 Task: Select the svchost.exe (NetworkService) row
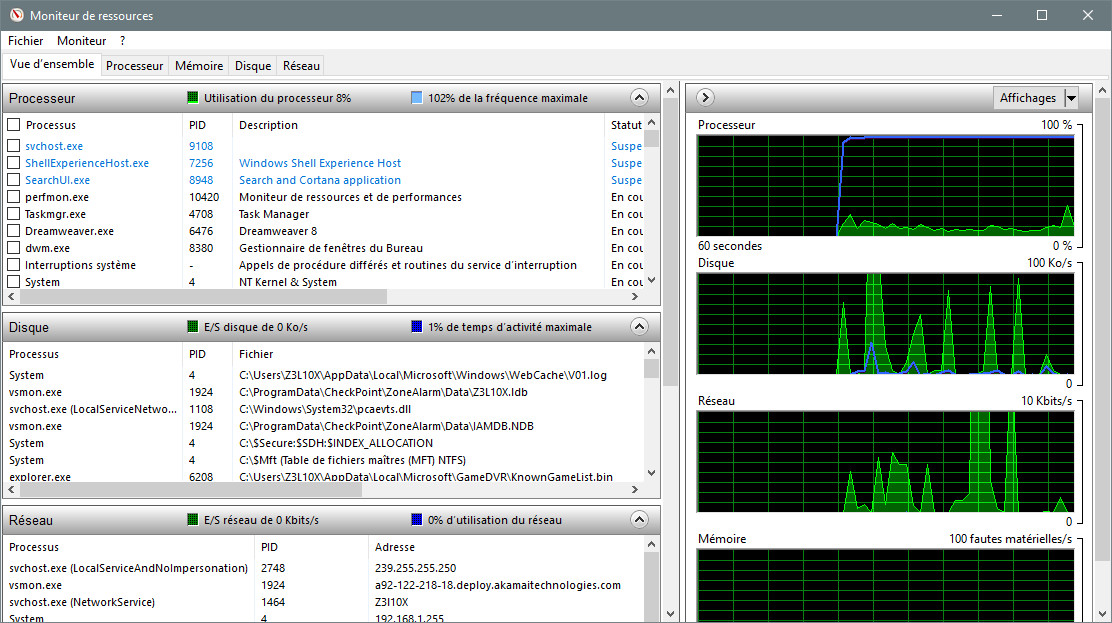click(82, 602)
